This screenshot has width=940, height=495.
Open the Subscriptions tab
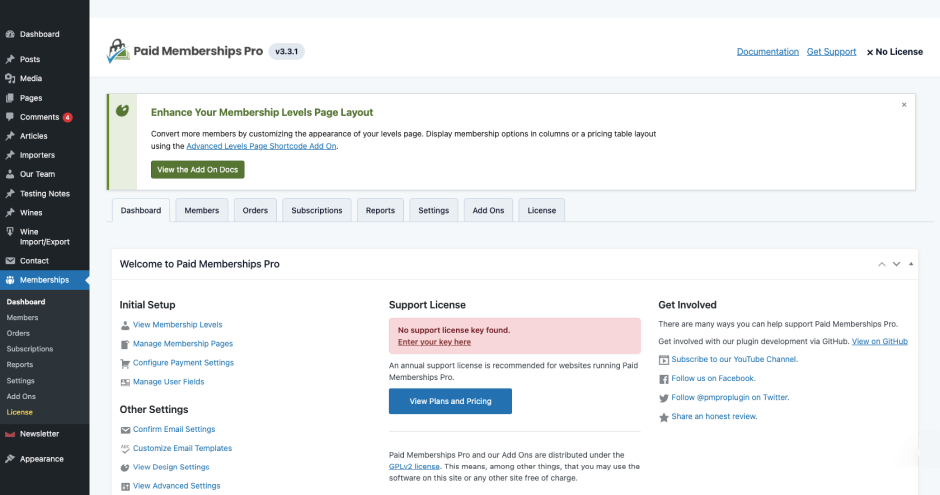tap(317, 210)
